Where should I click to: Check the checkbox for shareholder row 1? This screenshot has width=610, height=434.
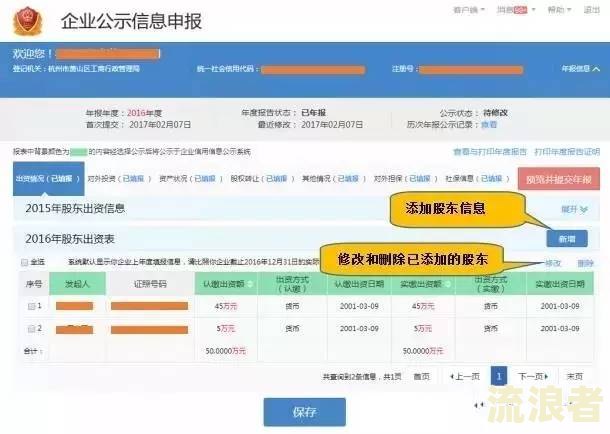tap(32, 306)
